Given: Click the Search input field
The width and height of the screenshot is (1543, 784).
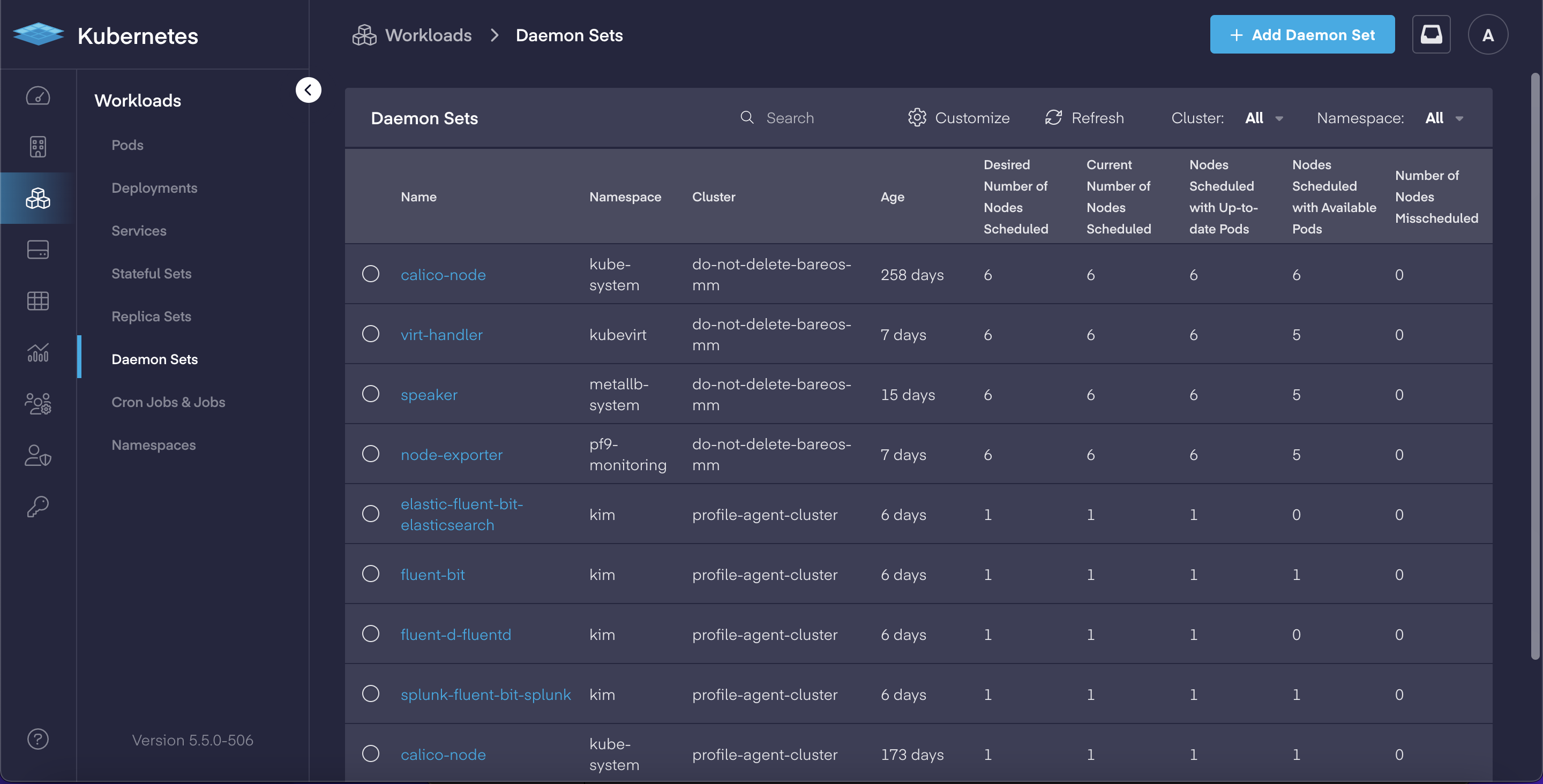Looking at the screenshot, I should pyautogui.click(x=814, y=118).
